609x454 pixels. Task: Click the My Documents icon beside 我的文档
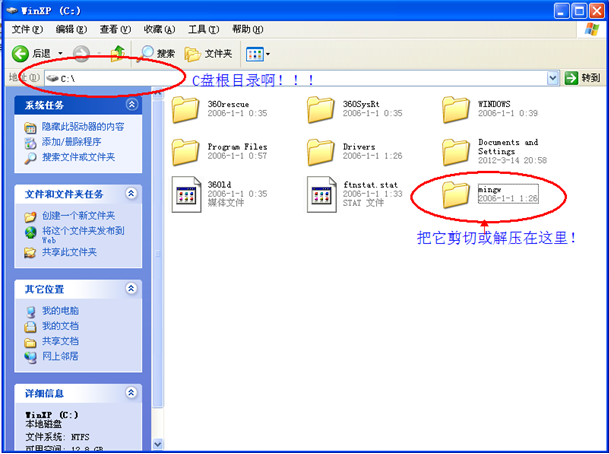pos(30,327)
